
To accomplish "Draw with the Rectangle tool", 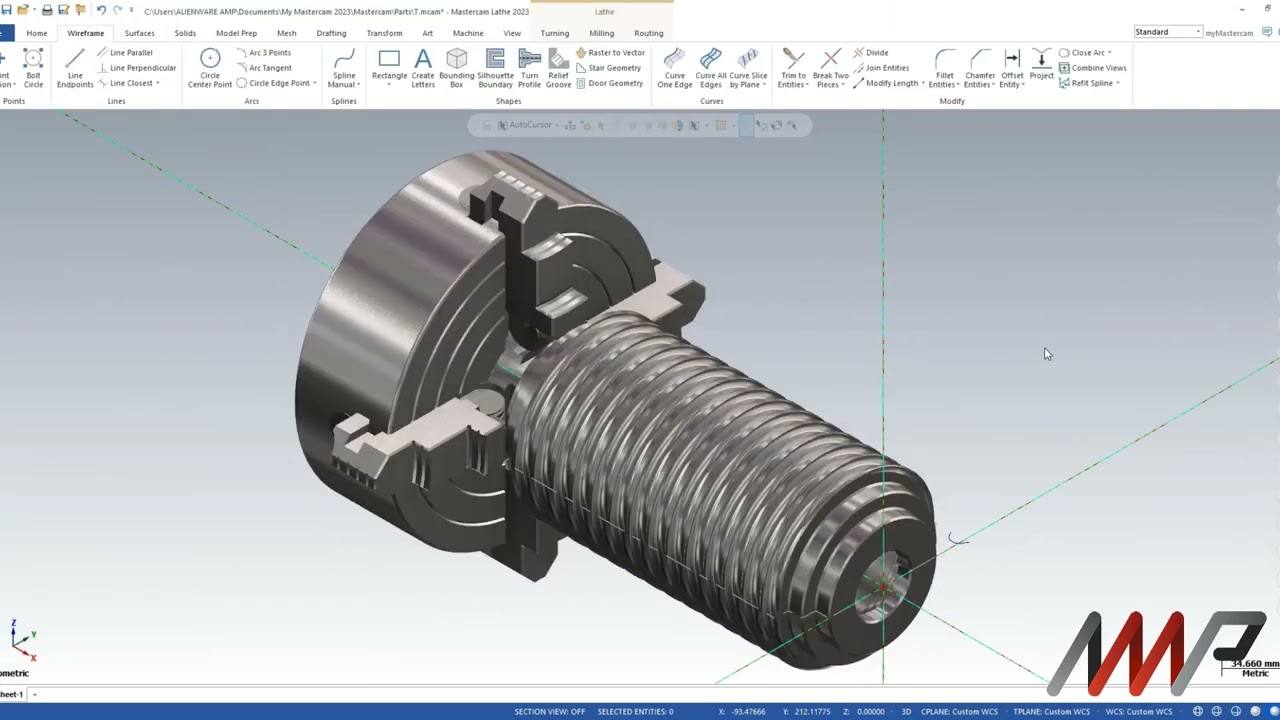I will [389, 66].
